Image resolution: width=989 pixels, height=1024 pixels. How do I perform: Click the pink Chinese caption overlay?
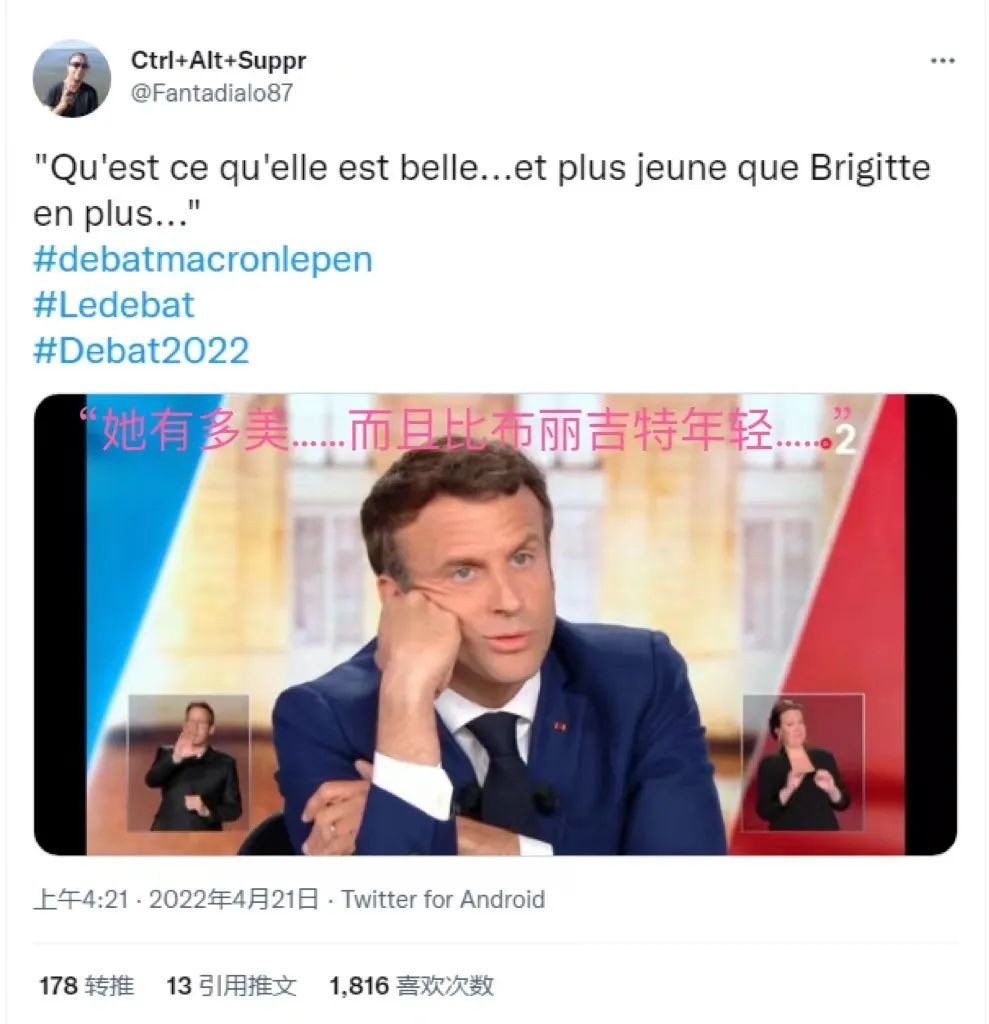click(x=465, y=430)
